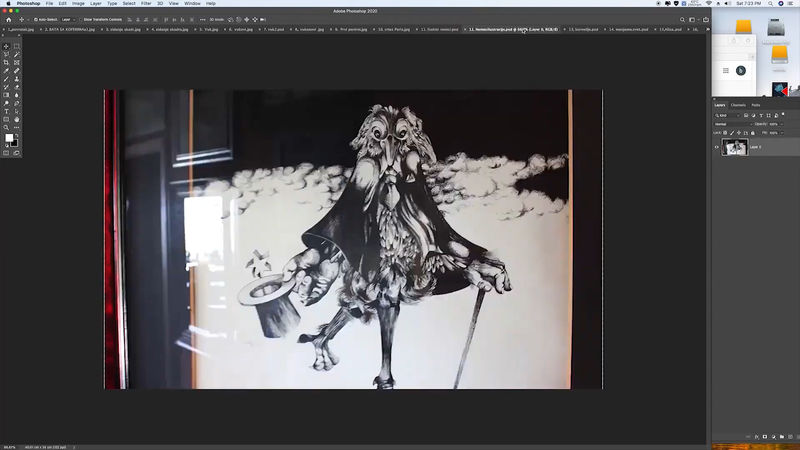The width and height of the screenshot is (800, 450).
Task: Select the Pen tool
Action: click(17, 103)
